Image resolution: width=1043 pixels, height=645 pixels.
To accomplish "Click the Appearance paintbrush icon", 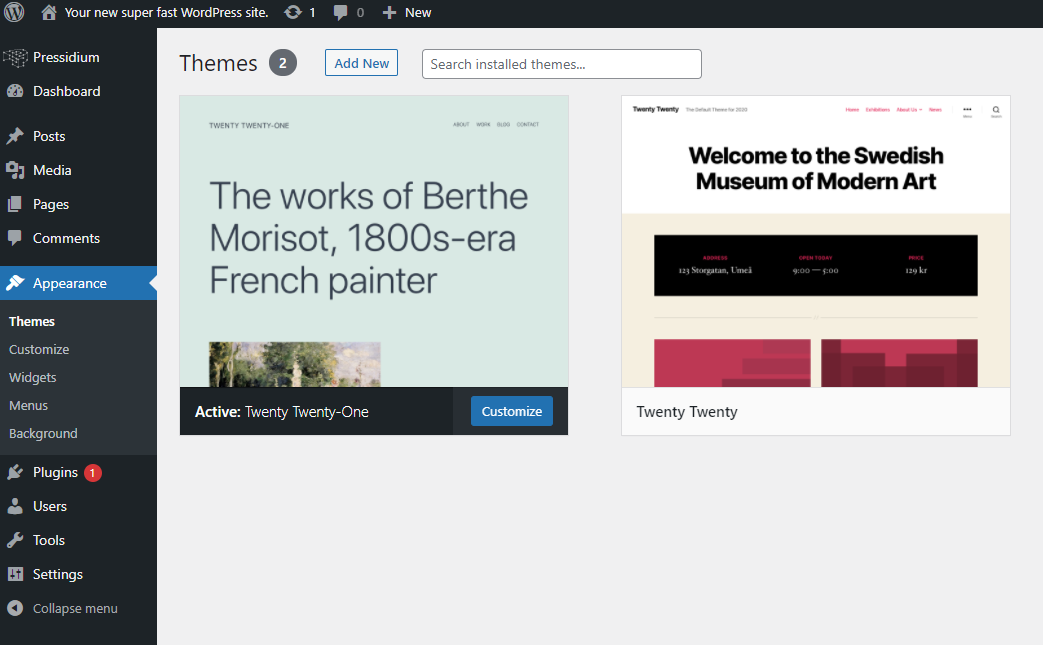I will [x=15, y=283].
